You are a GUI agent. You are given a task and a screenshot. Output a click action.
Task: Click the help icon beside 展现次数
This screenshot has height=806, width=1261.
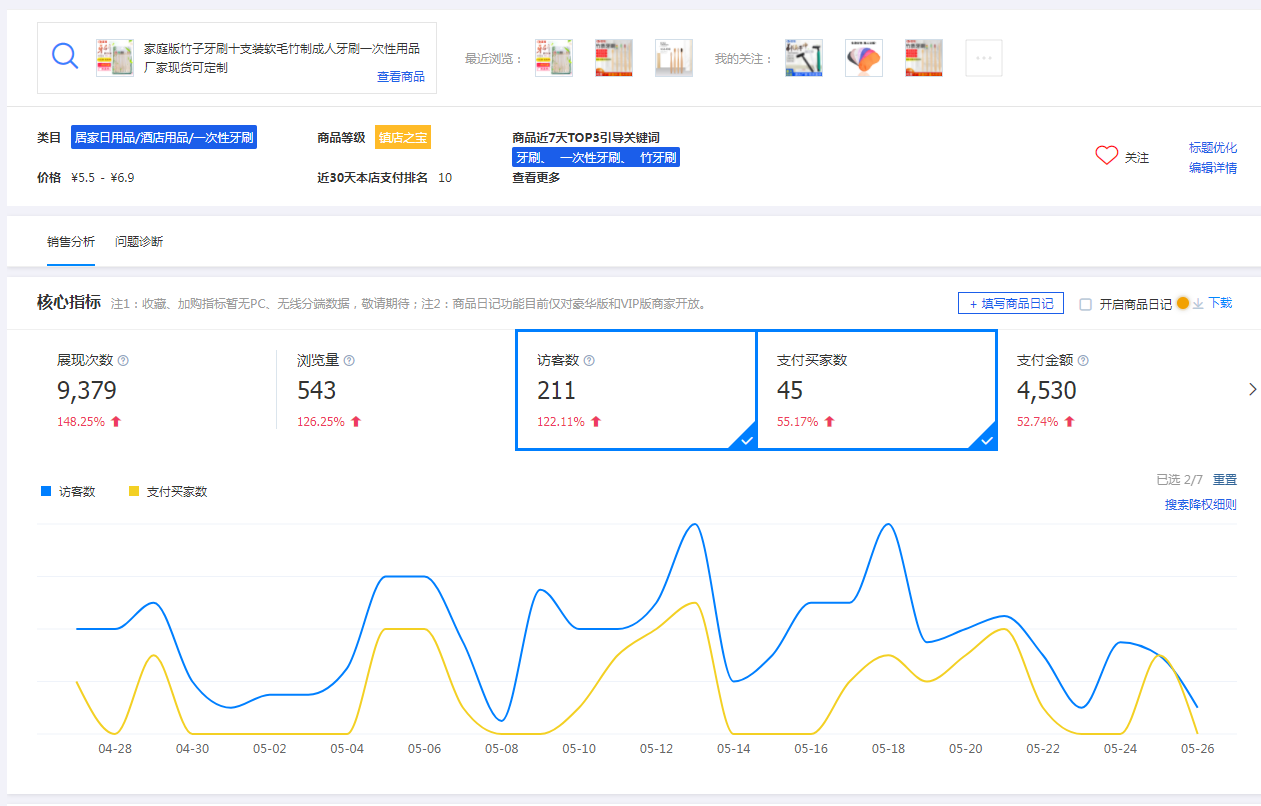(x=123, y=361)
